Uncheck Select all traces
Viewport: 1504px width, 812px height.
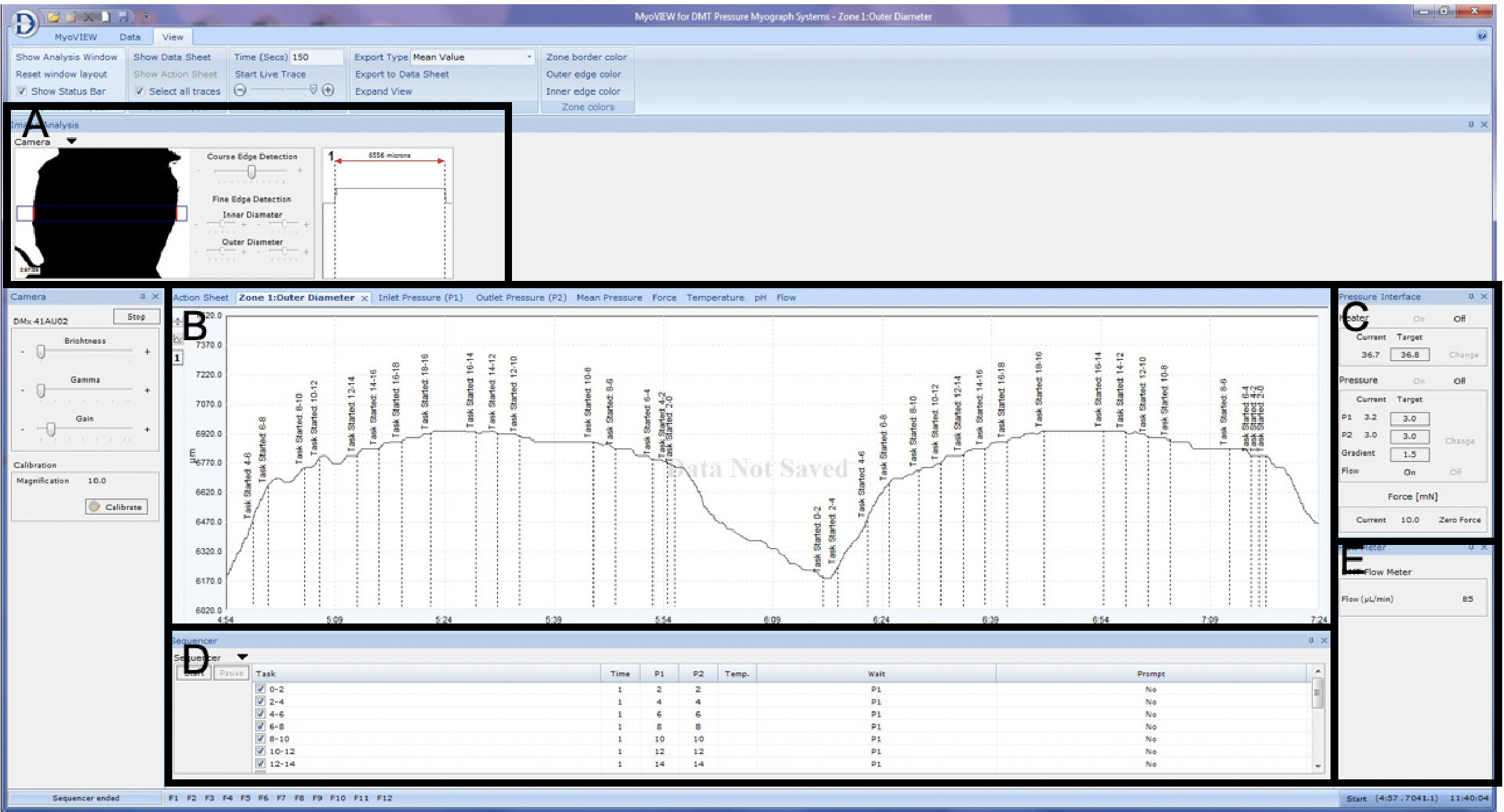(x=140, y=91)
